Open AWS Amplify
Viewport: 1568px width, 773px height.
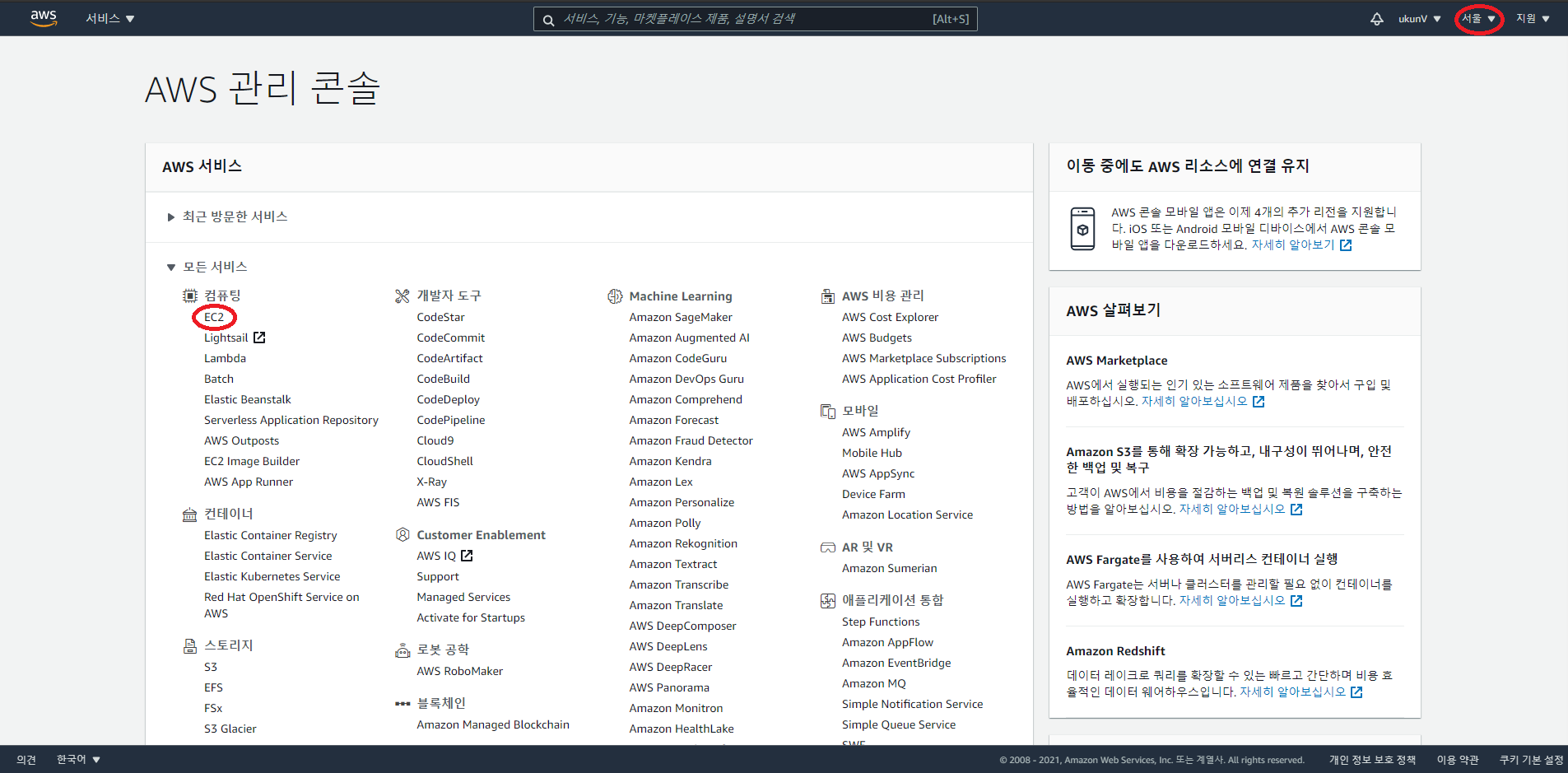876,432
